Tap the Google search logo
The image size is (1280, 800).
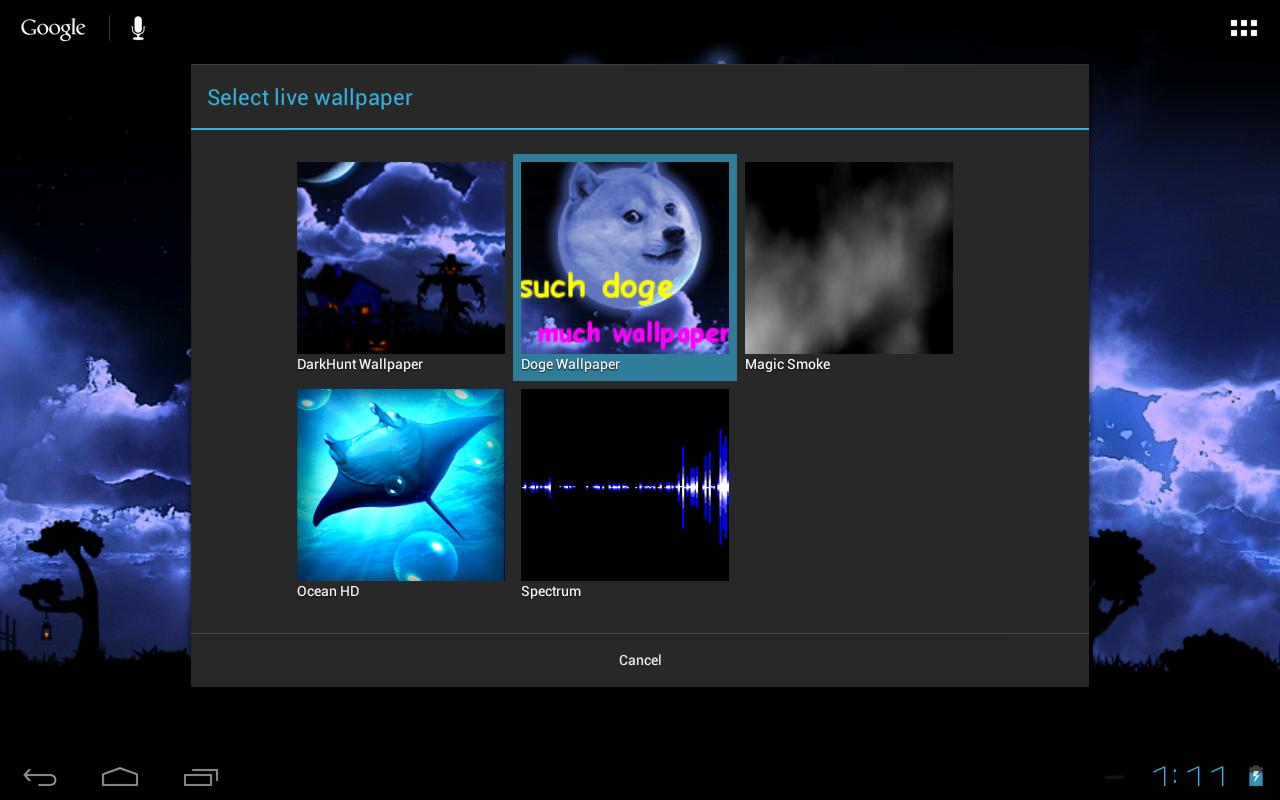pos(53,28)
